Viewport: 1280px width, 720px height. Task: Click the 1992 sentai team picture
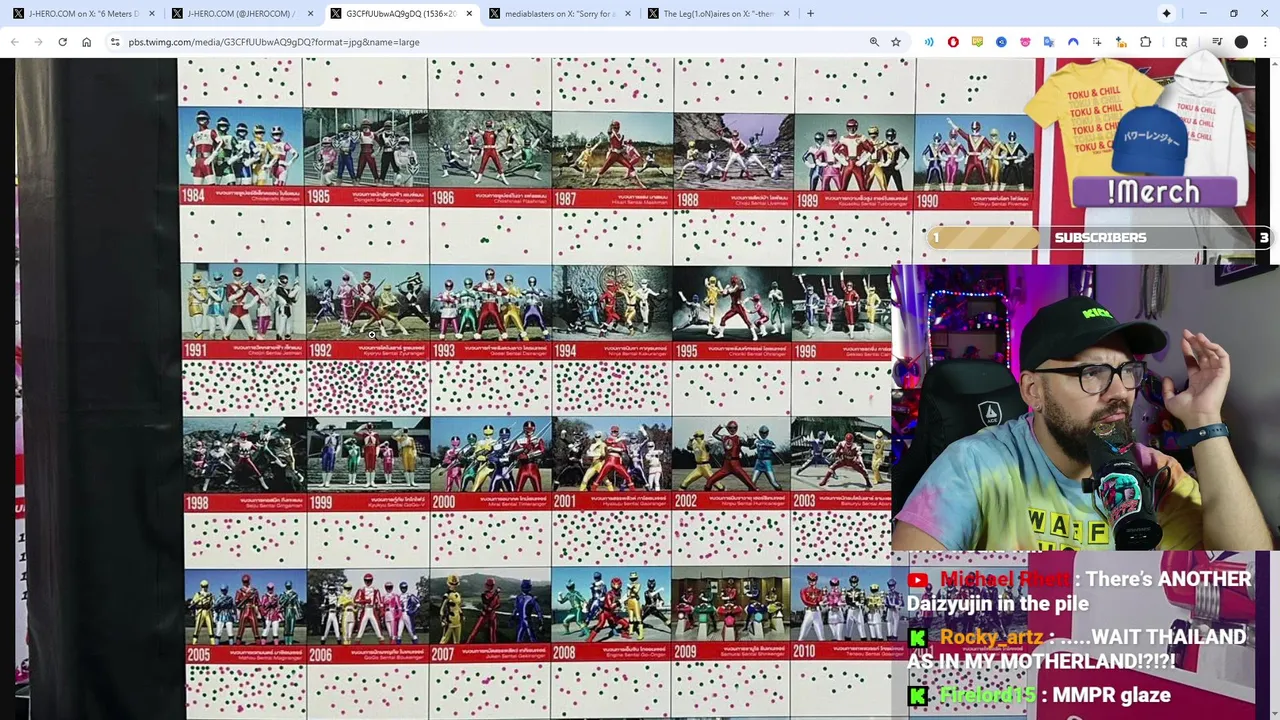368,302
